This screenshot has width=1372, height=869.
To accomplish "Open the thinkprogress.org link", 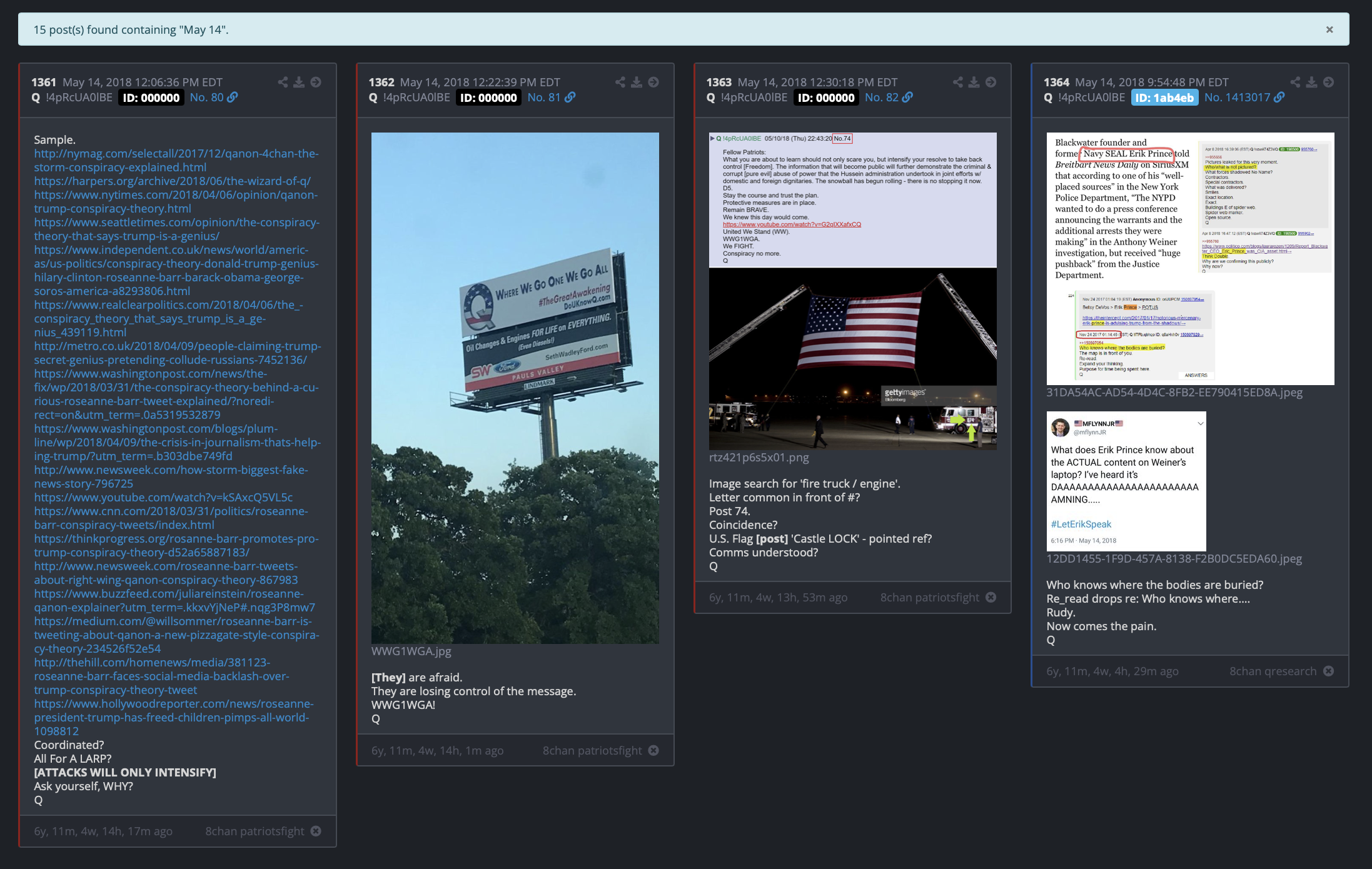I will (x=176, y=546).
